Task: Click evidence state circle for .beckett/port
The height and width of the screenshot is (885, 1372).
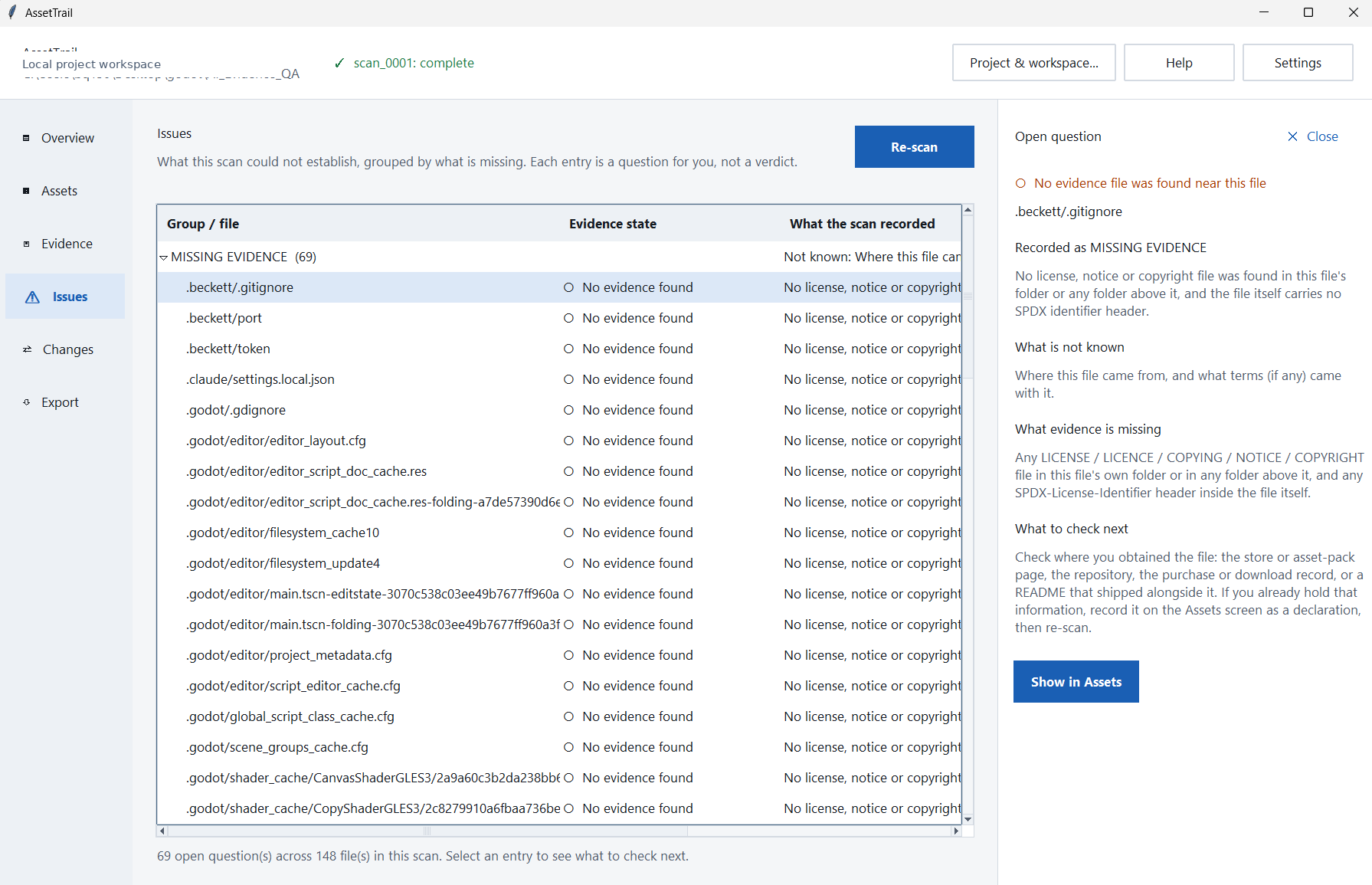Action: tap(568, 318)
